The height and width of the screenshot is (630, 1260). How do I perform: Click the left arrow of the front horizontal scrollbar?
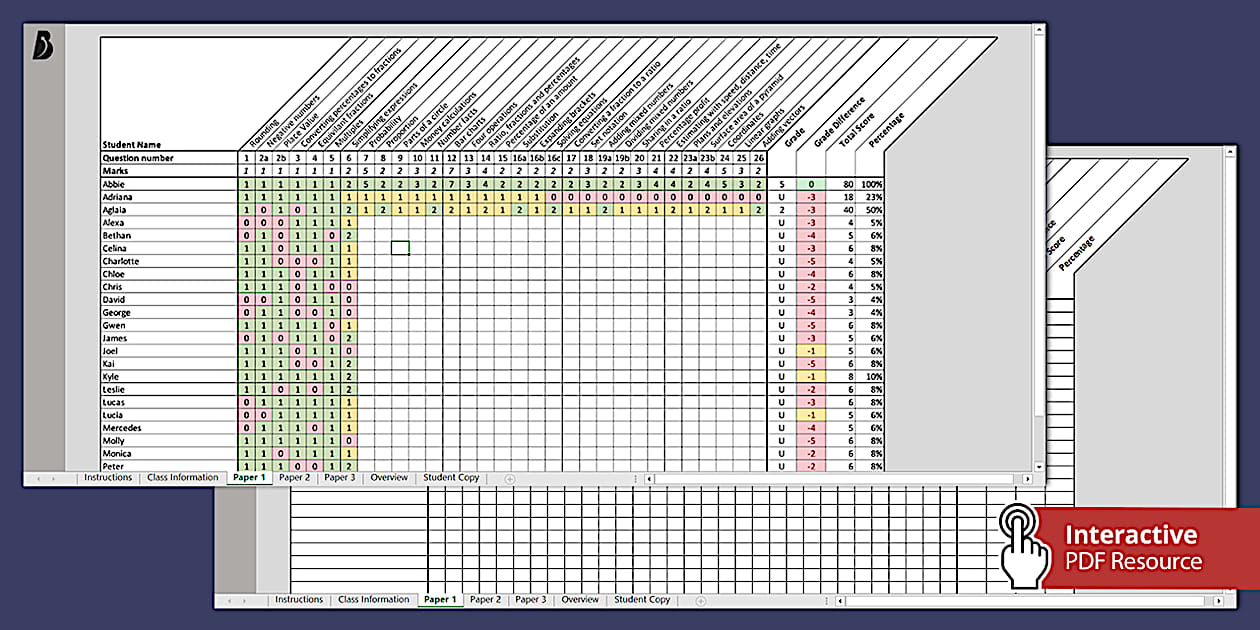click(650, 479)
